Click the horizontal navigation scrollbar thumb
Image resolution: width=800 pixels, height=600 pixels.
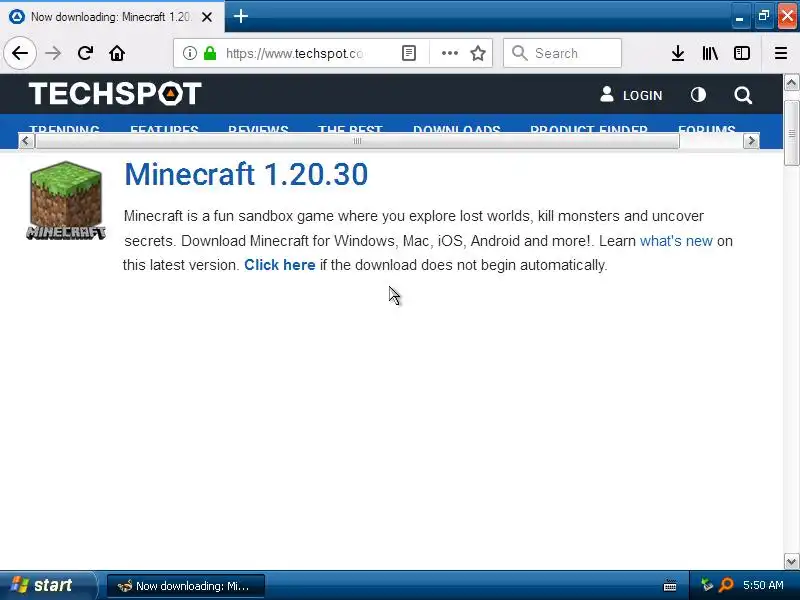[x=357, y=141]
